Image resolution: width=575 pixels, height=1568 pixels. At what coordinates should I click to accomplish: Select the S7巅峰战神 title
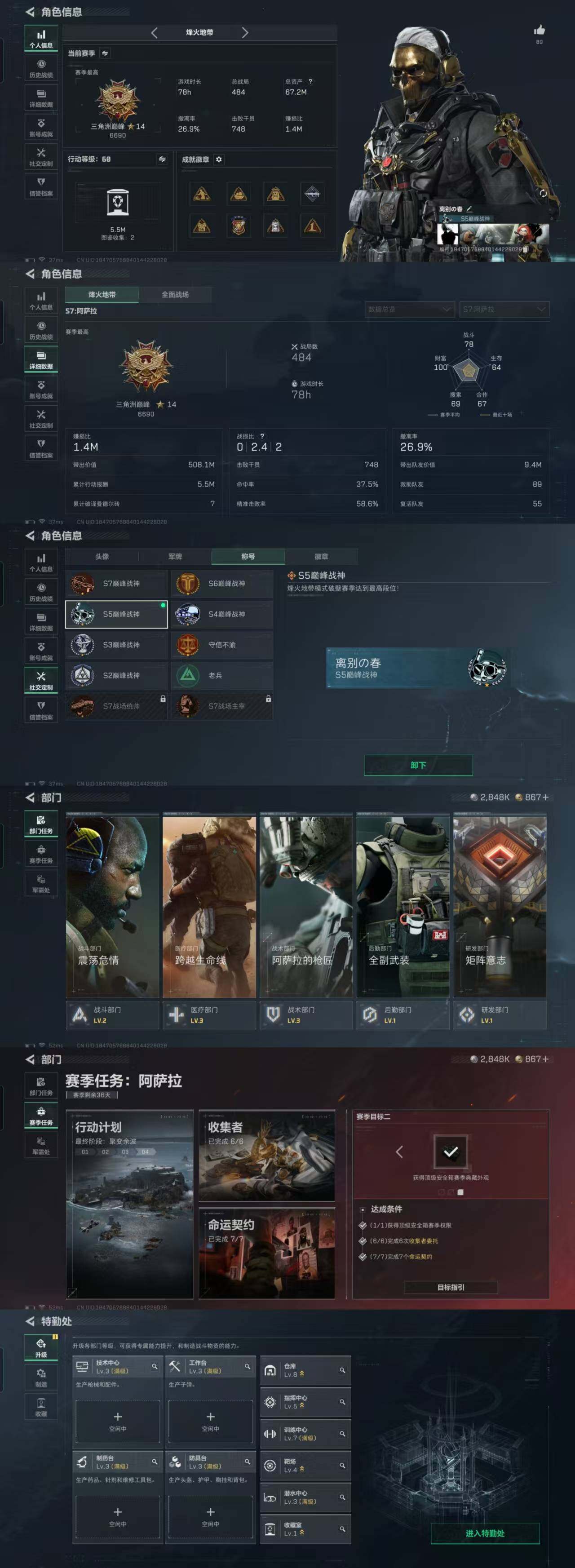[116, 584]
